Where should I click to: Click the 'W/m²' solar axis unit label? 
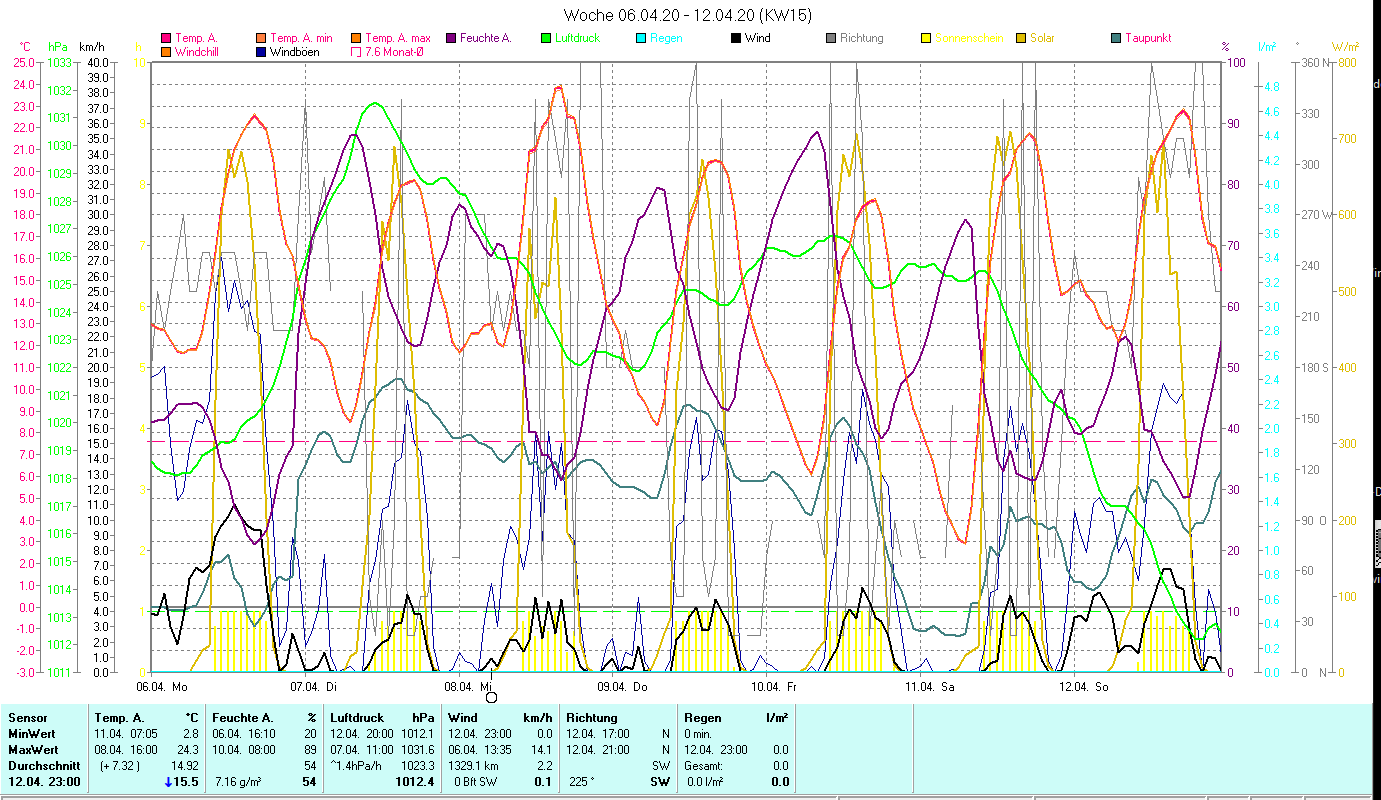(1344, 46)
